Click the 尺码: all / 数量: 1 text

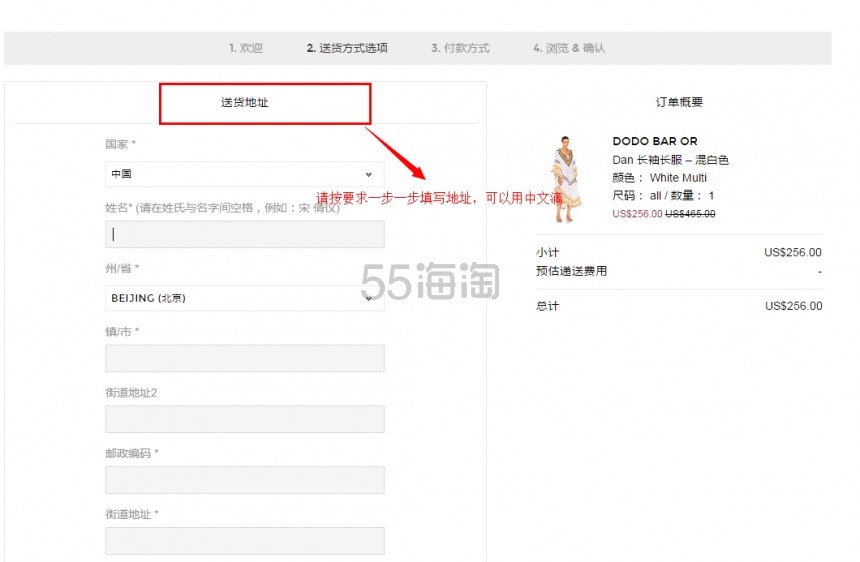coord(663,196)
